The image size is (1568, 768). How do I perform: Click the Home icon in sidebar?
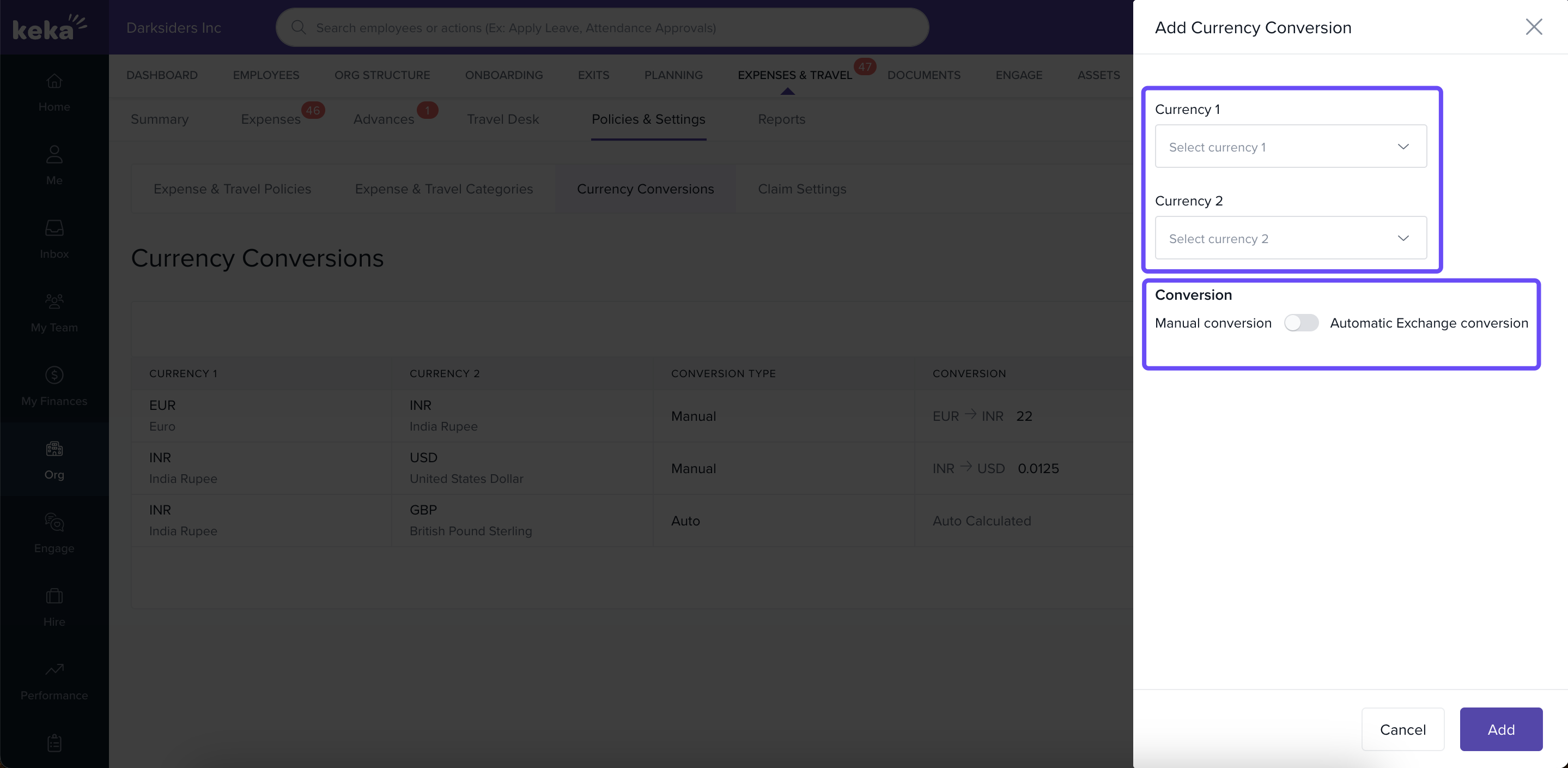click(x=54, y=81)
